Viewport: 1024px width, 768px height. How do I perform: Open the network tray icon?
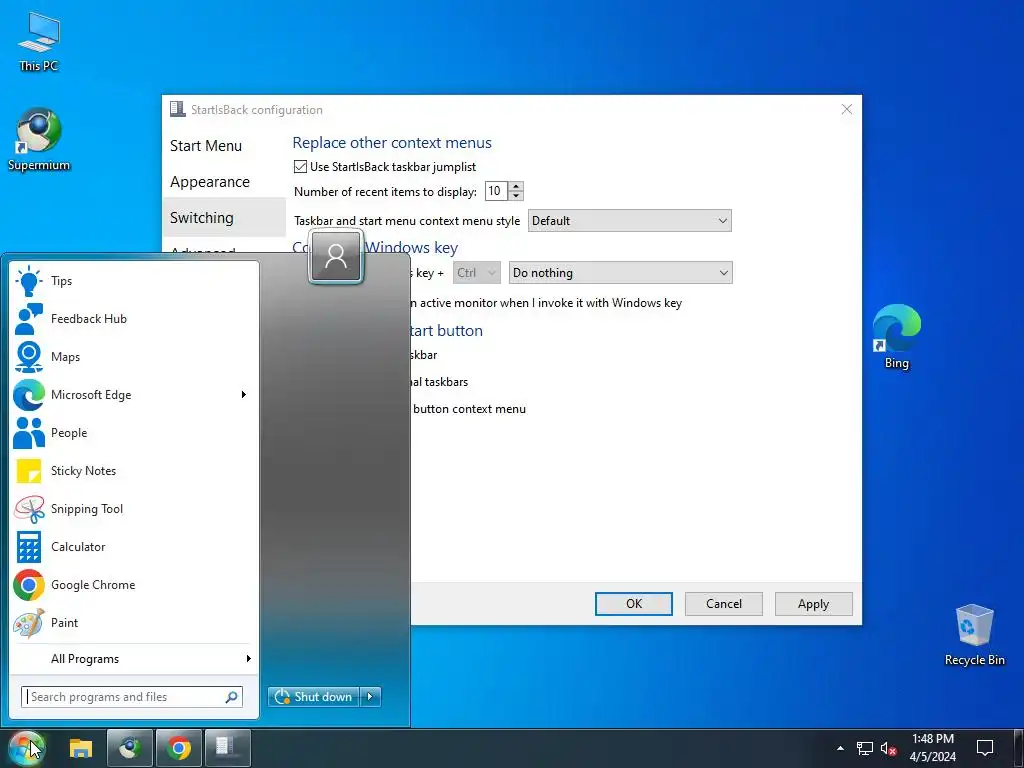[865, 748]
